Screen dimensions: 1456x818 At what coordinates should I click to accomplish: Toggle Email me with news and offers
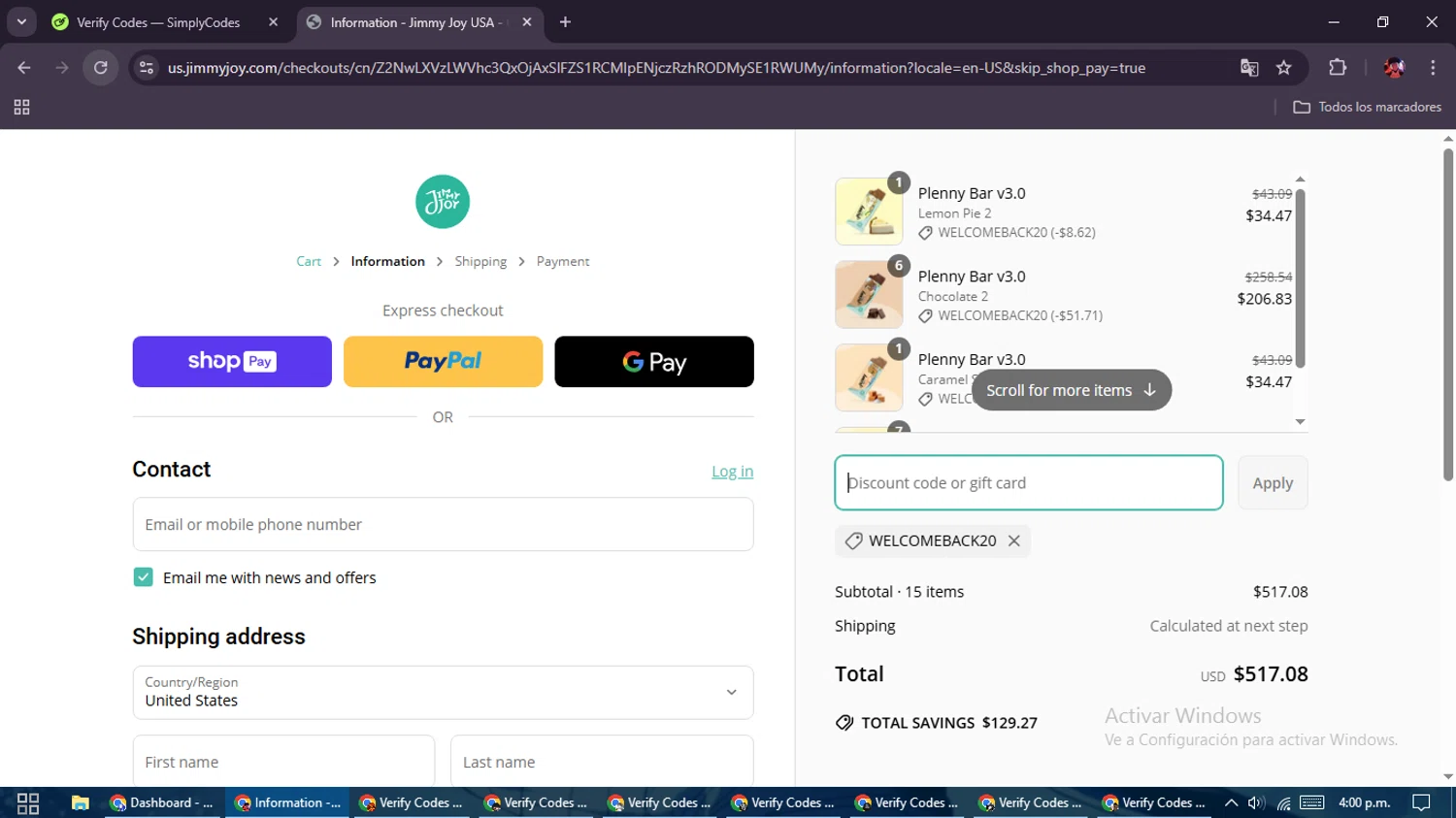[144, 577]
